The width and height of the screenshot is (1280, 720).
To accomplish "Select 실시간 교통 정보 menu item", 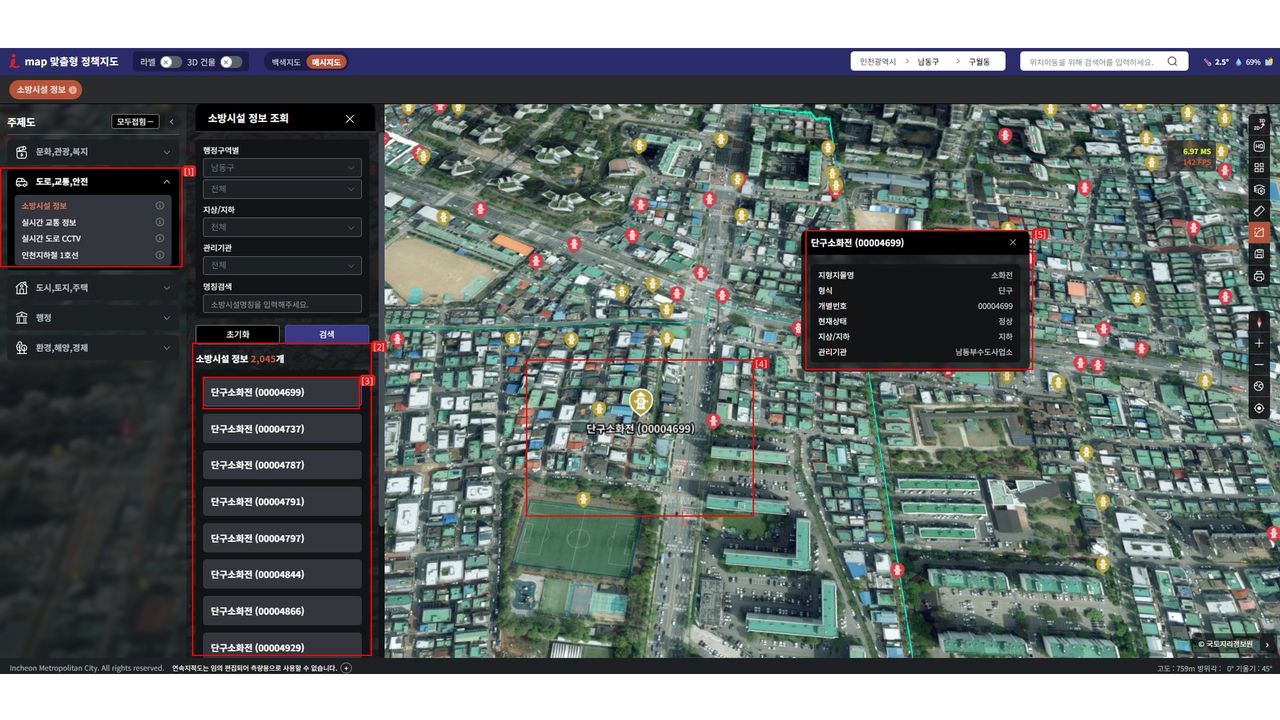I will [49, 222].
